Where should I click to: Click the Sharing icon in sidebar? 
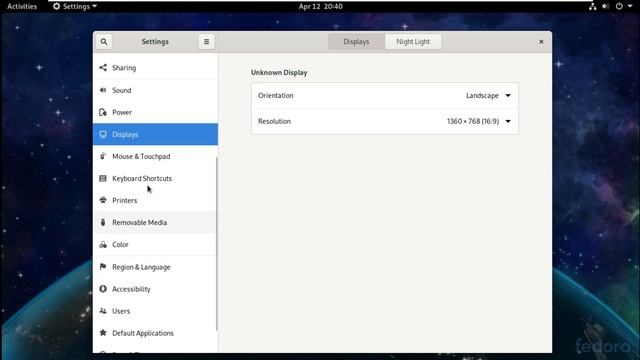103,68
